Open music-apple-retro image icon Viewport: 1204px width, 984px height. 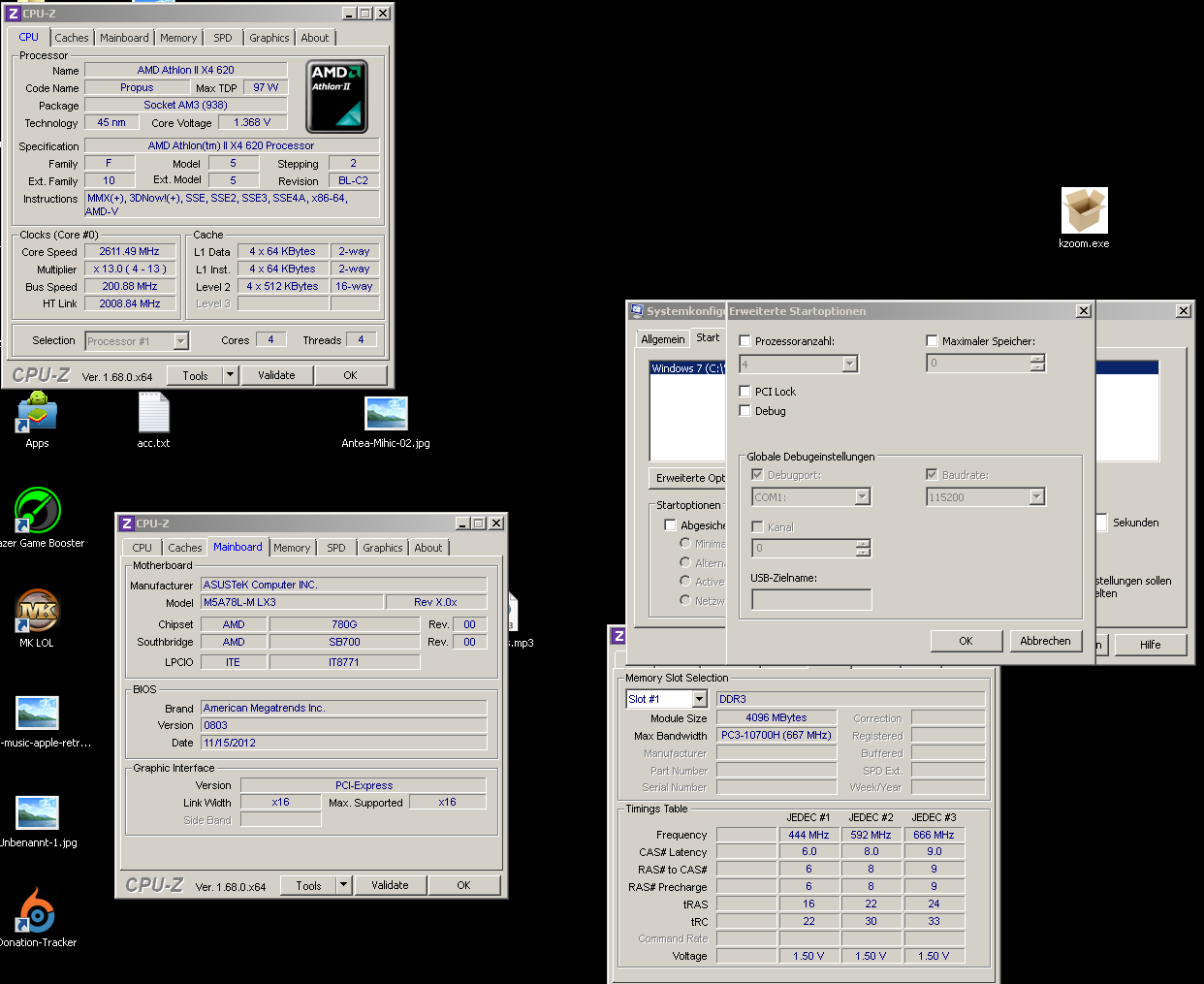click(x=38, y=713)
